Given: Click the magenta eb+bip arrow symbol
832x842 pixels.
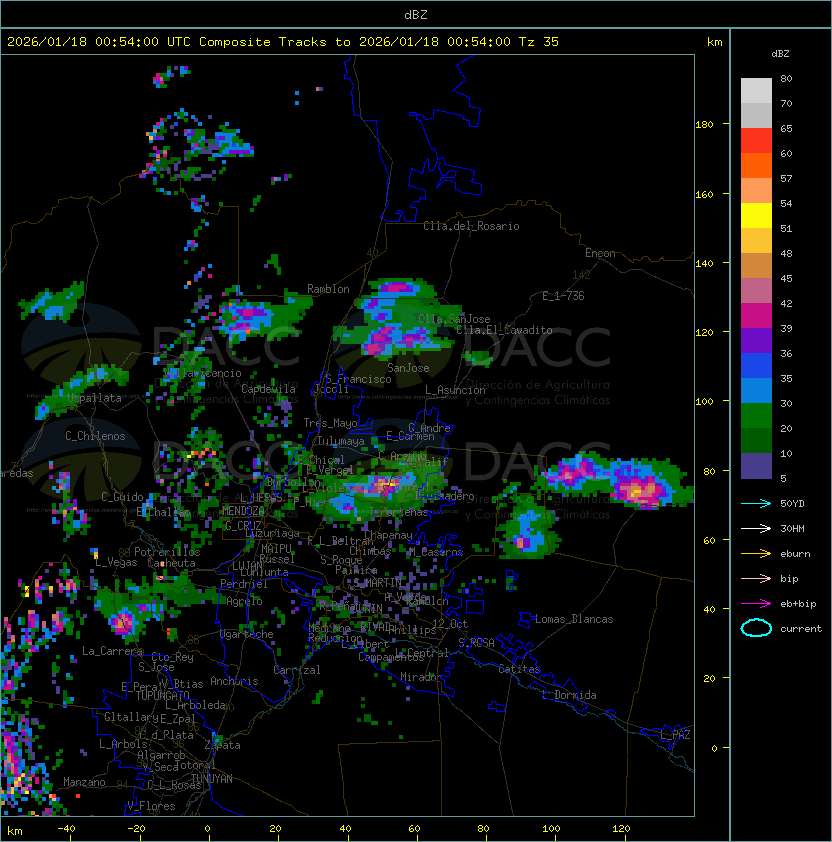Looking at the screenshot, I should point(756,604).
